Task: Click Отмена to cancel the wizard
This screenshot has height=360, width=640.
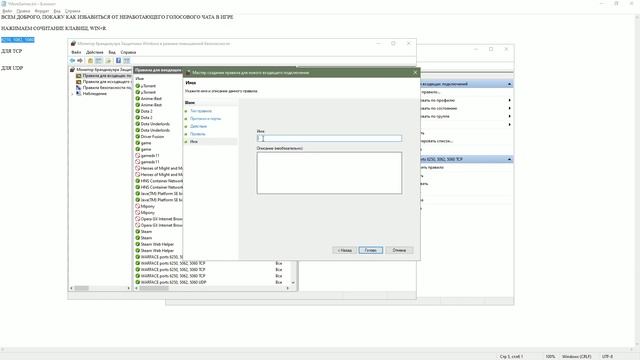Action: [399, 250]
